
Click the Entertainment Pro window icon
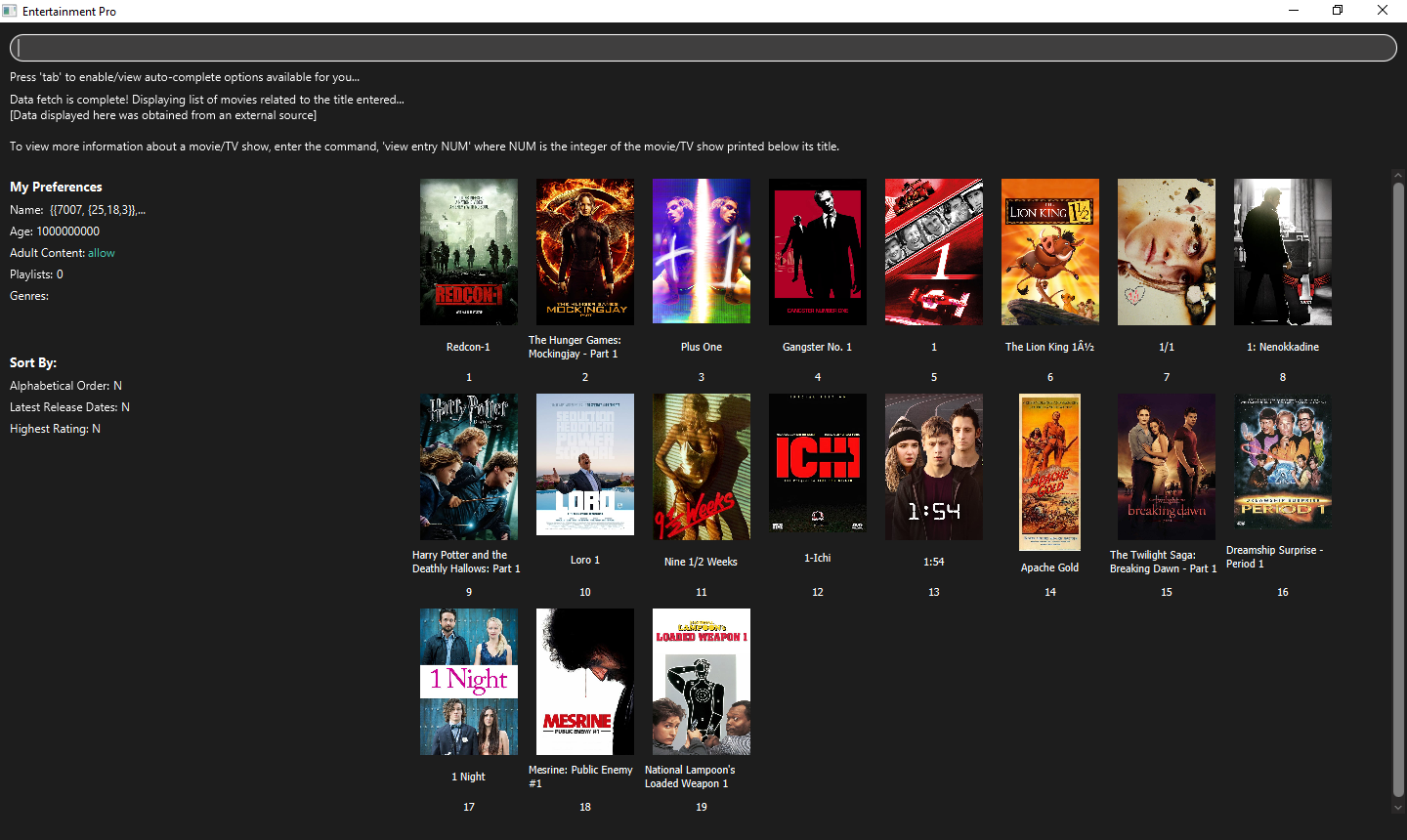click(x=10, y=11)
